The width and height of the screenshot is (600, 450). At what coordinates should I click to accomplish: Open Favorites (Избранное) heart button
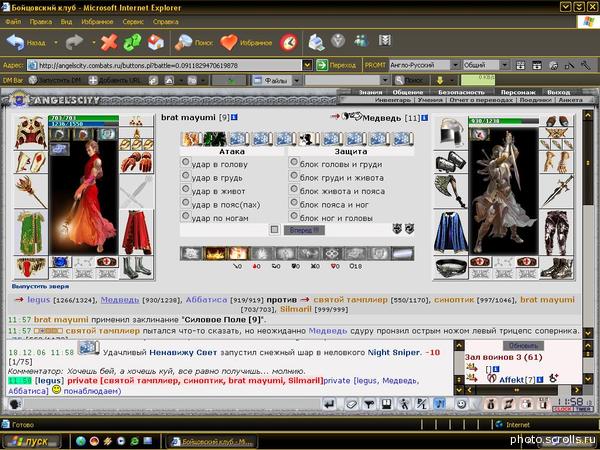[246, 42]
